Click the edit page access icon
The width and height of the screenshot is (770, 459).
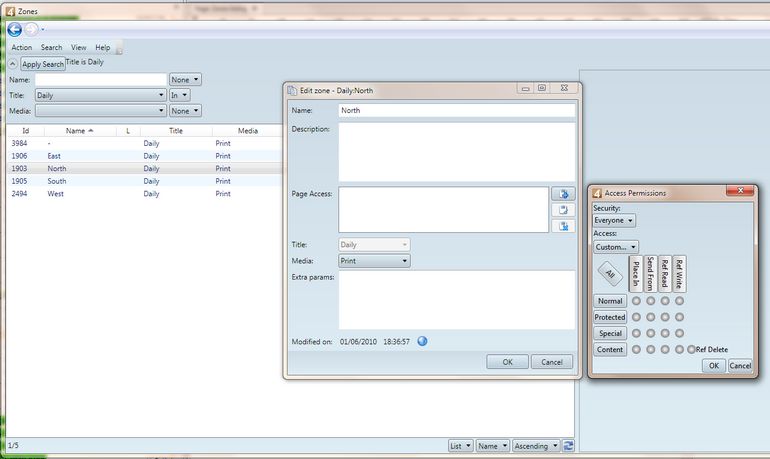pos(563,210)
